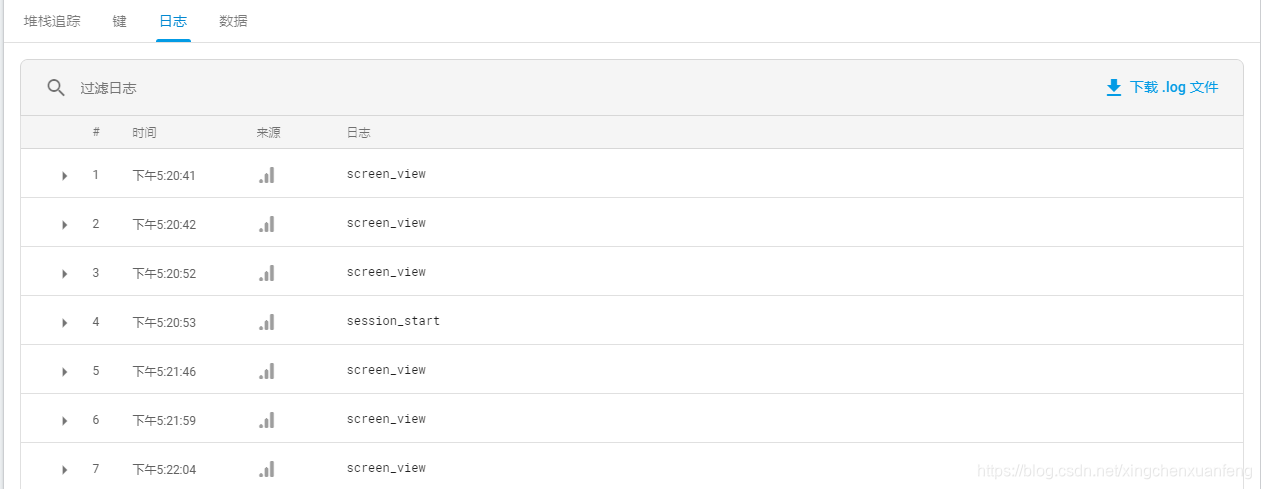
Task: Click the search magnifier icon
Action: tap(56, 88)
